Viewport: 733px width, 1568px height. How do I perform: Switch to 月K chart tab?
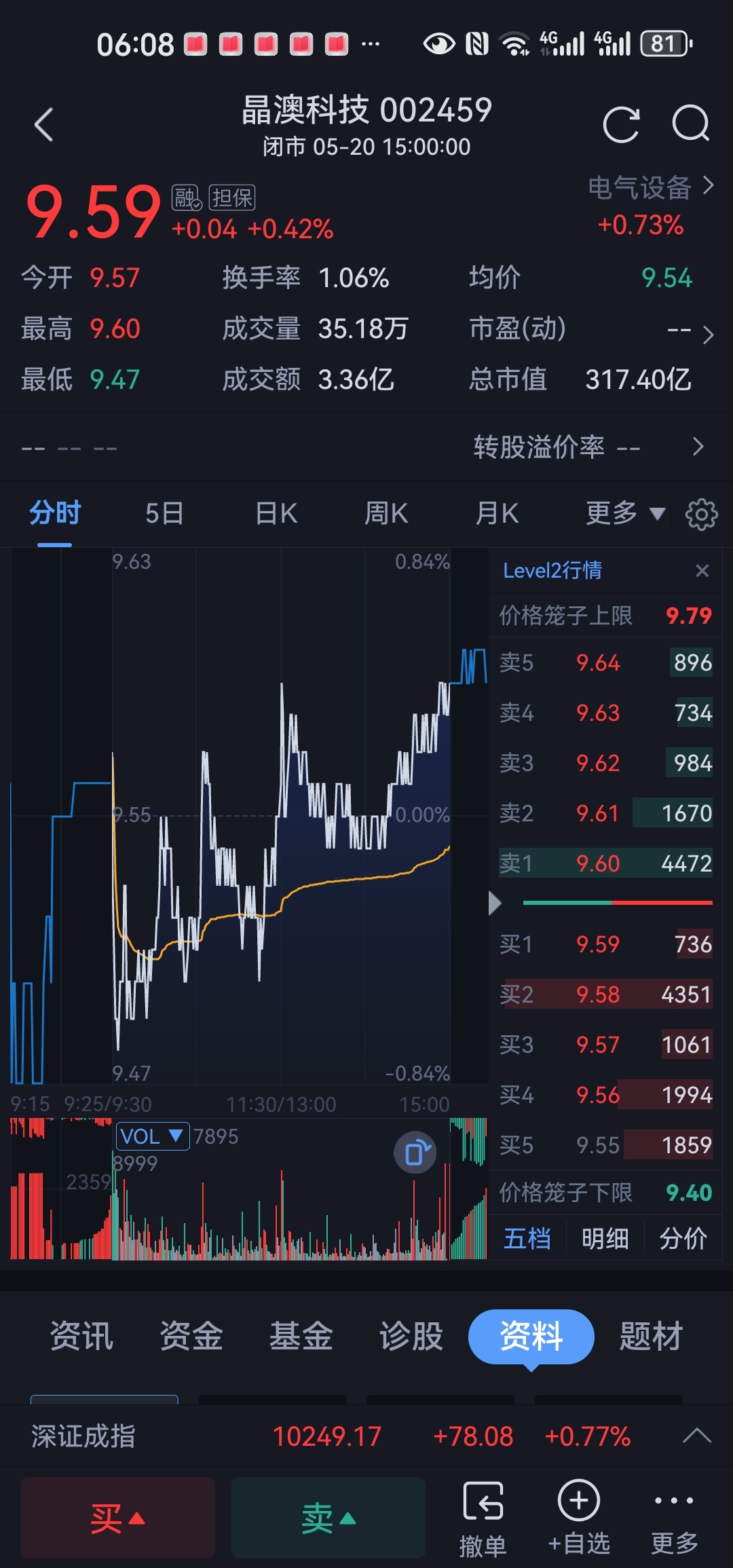(x=497, y=514)
